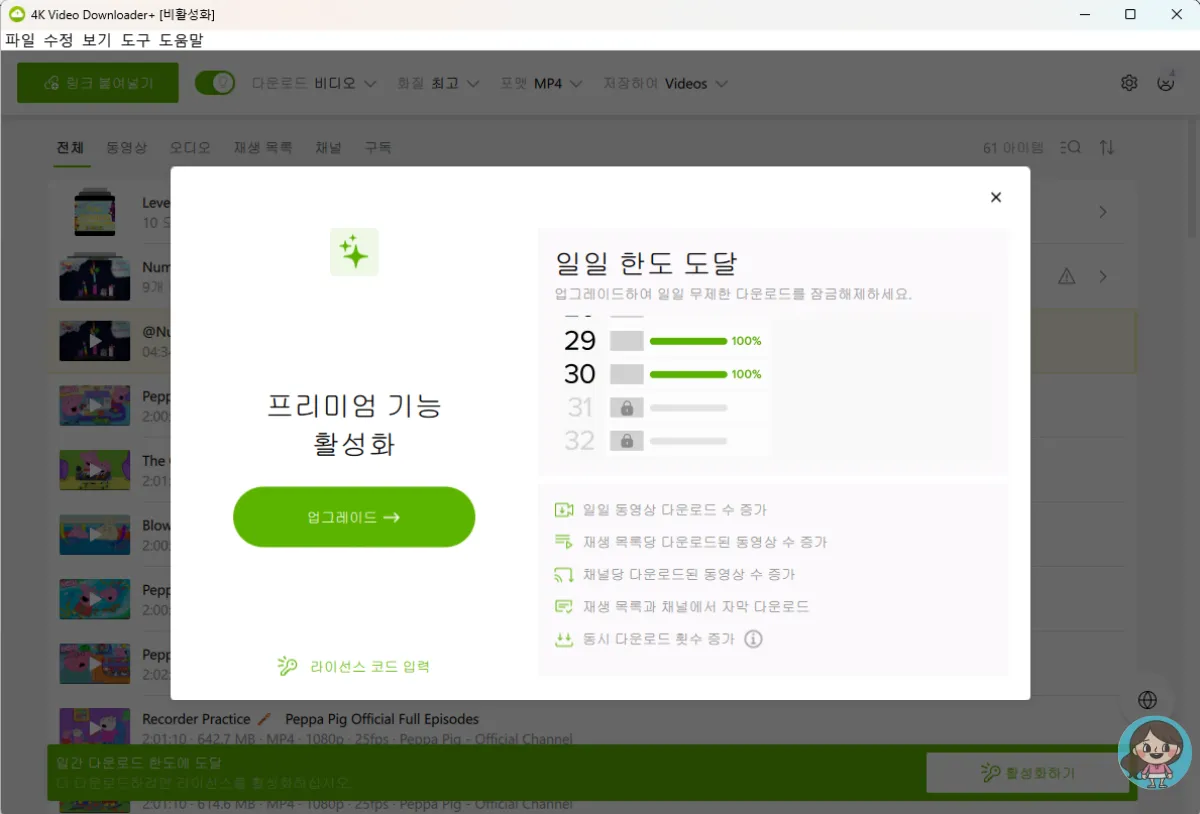Expand the second list item's chevron beside the warning
This screenshot has width=1200, height=814.
[x=1103, y=276]
